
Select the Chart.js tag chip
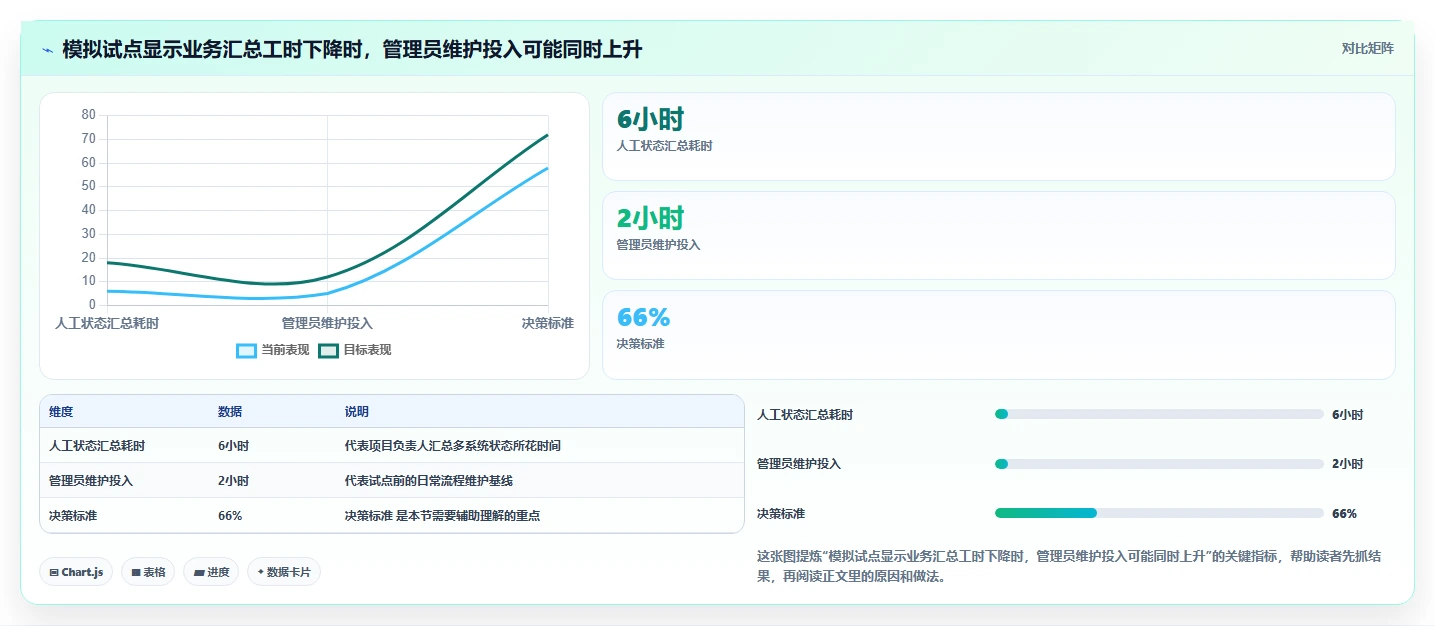tap(76, 572)
